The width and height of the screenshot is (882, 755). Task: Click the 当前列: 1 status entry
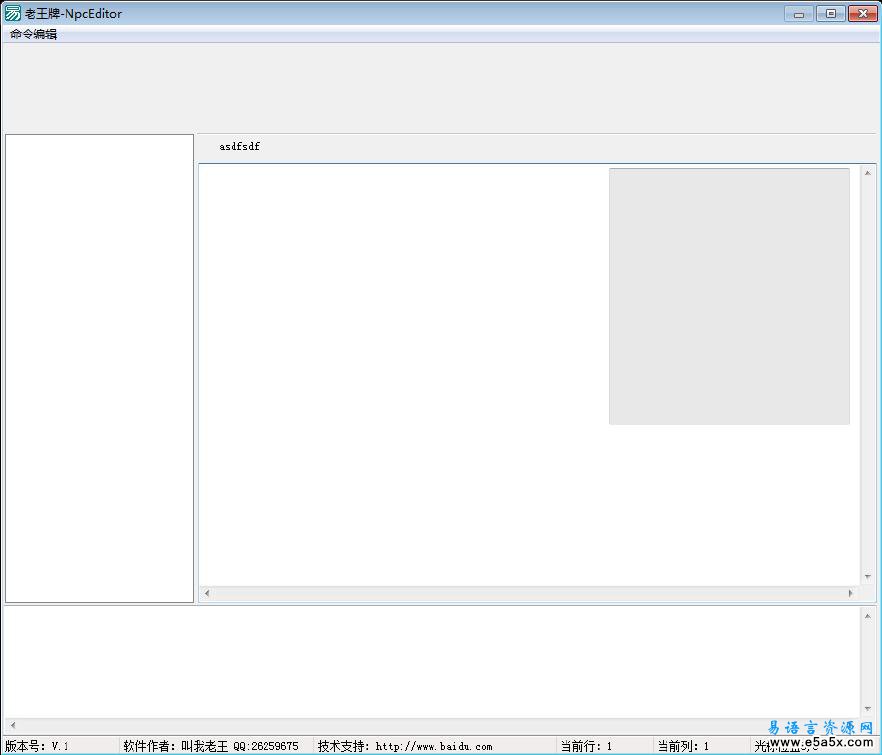point(702,746)
